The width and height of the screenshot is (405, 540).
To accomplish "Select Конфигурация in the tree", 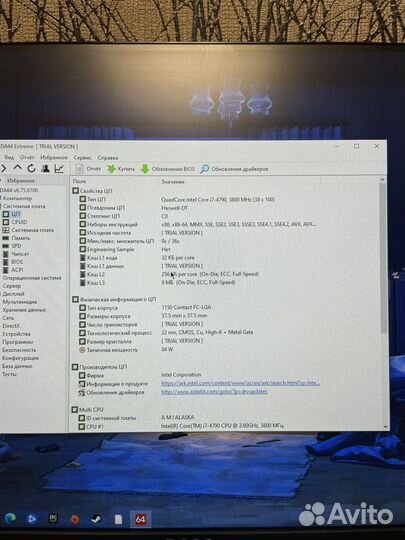I will (20, 357).
